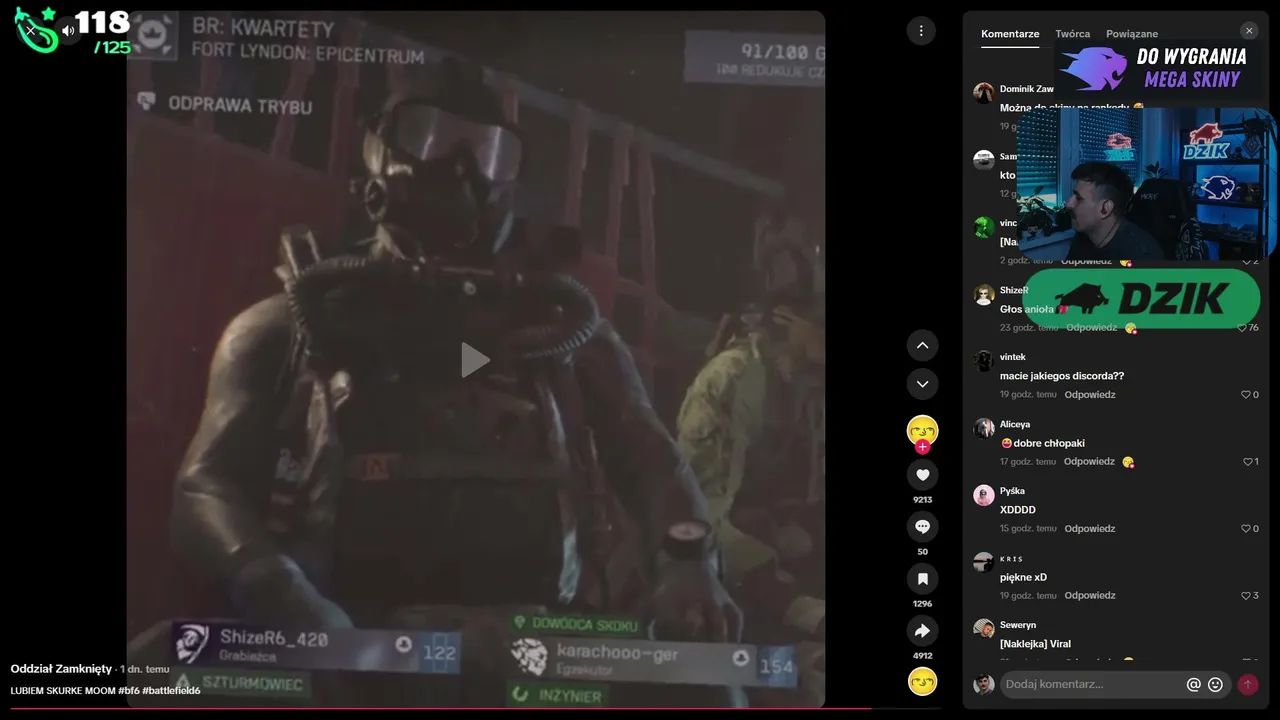1280x720 pixels.
Task: Switch to the Komentarze tab
Action: coord(1010,34)
